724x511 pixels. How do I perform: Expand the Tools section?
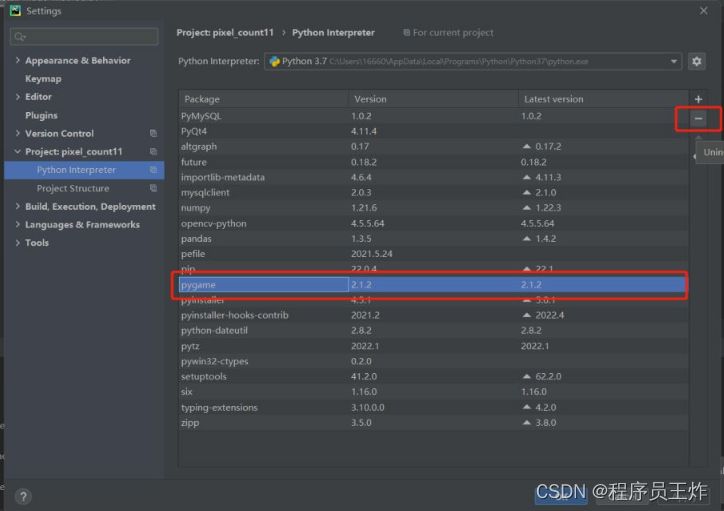point(18,243)
